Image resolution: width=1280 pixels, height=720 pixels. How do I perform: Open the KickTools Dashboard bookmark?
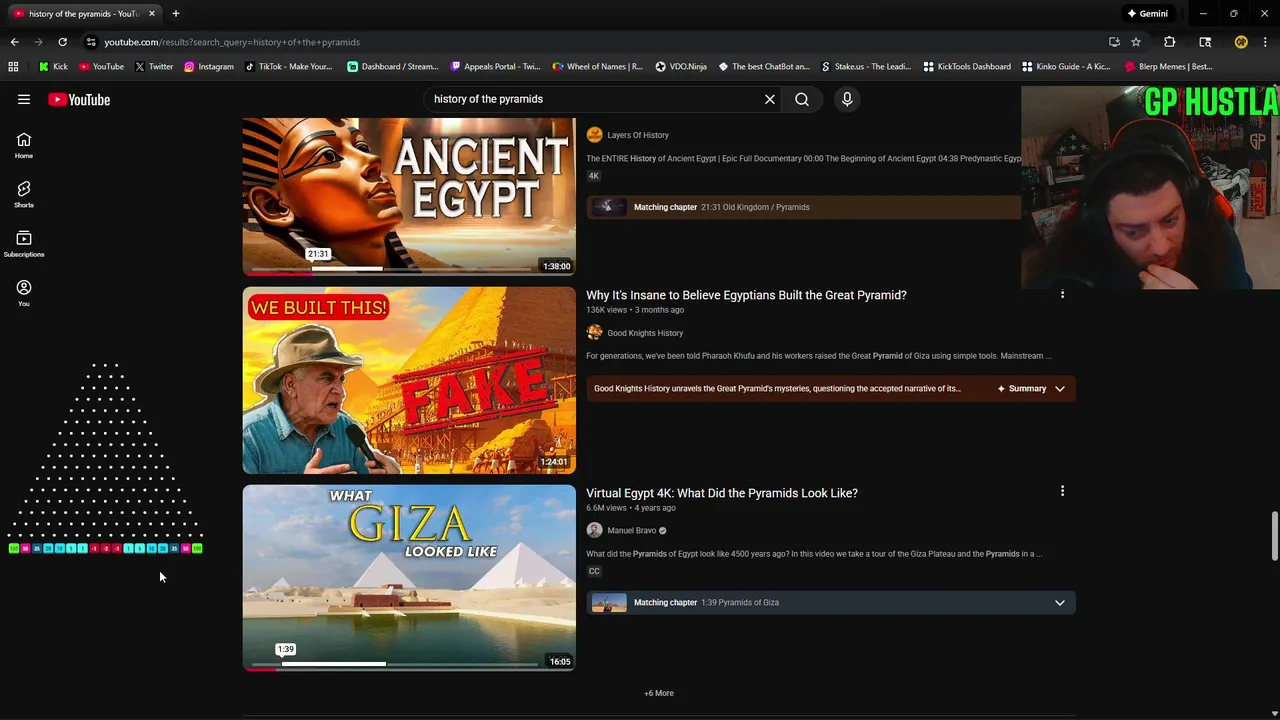coord(967,67)
